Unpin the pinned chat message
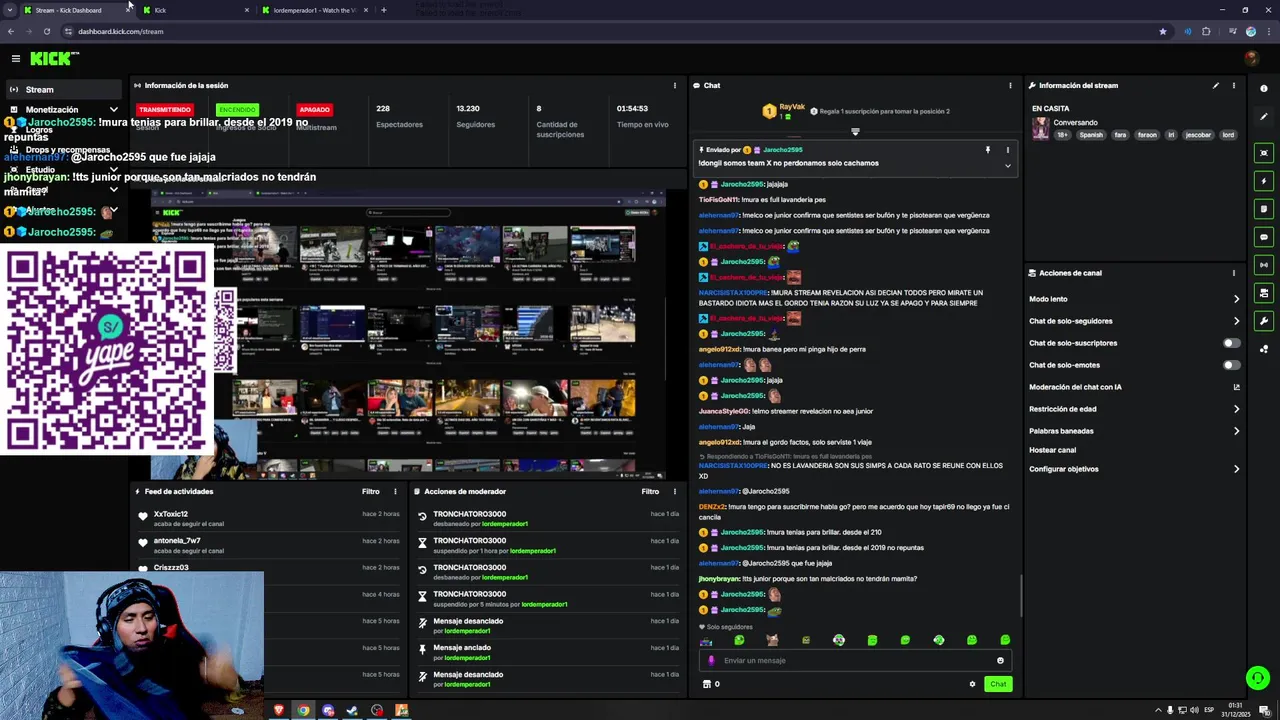The width and height of the screenshot is (1280, 720). point(987,150)
